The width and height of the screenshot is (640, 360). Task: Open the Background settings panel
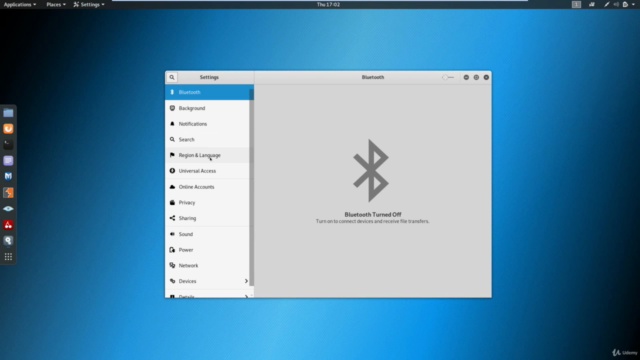click(208, 108)
